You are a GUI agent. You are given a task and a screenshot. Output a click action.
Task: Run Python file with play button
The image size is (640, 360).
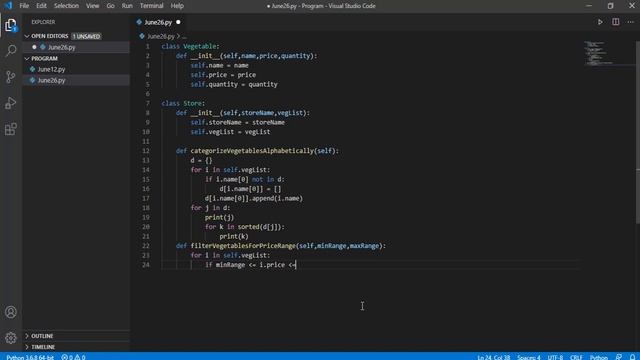coord(600,22)
